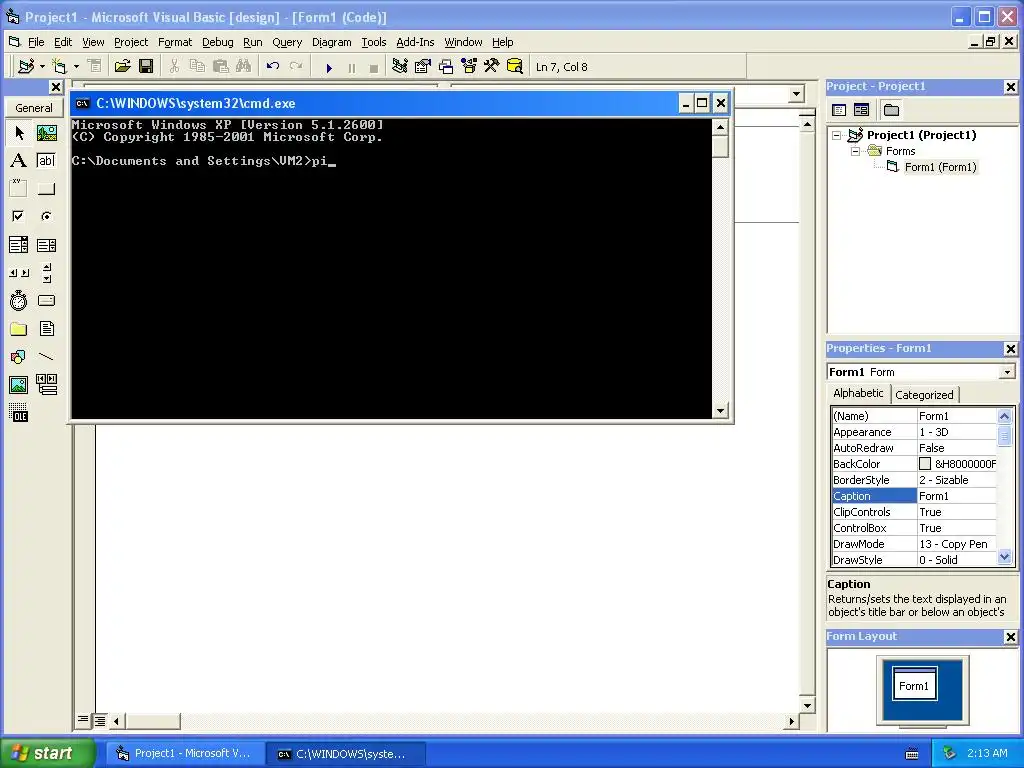Open code window procedure dropdown arrow
Viewport: 1024px width, 768px height.
point(796,94)
